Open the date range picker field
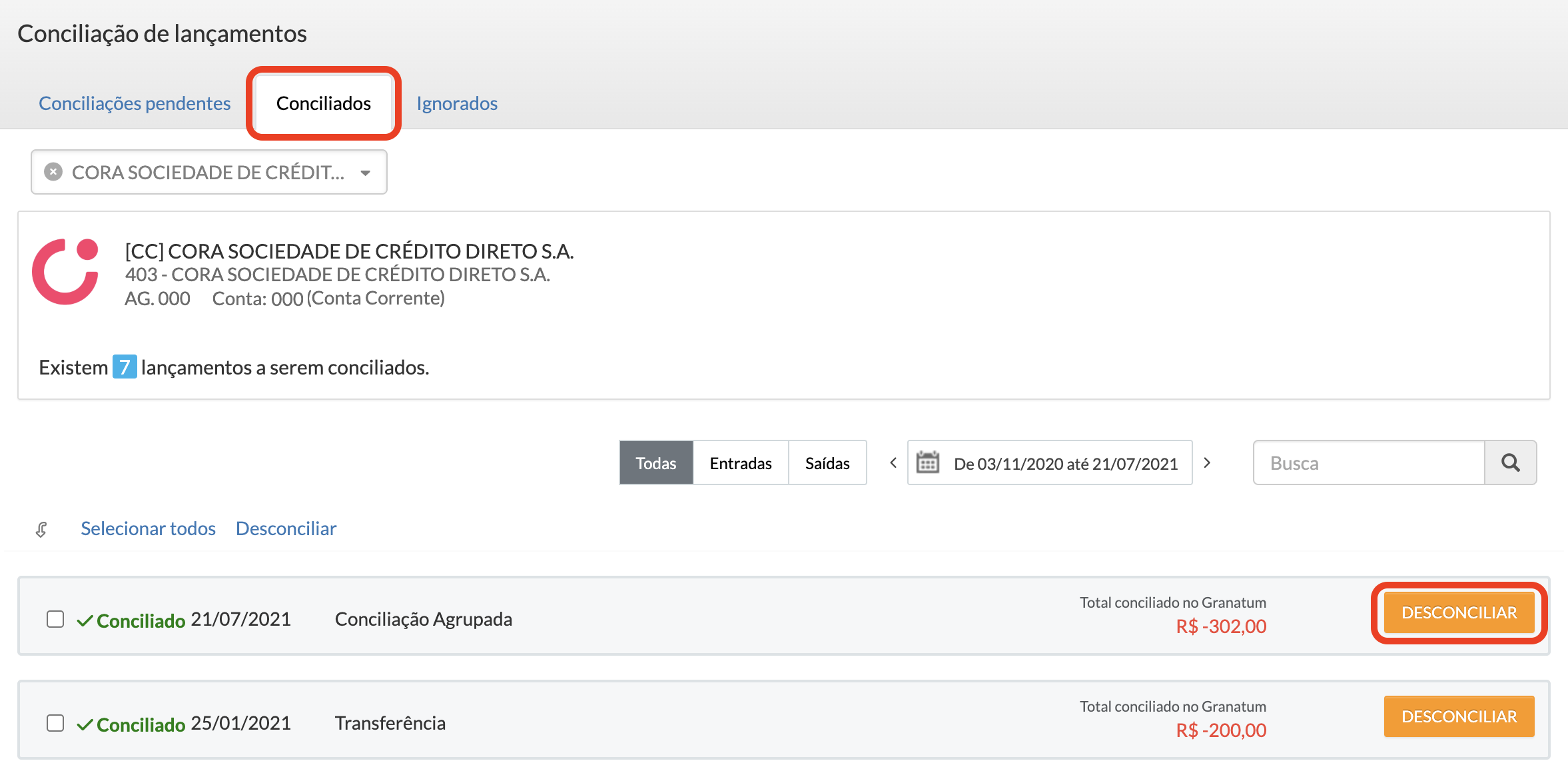Image resolution: width=1568 pixels, height=773 pixels. 1065,462
